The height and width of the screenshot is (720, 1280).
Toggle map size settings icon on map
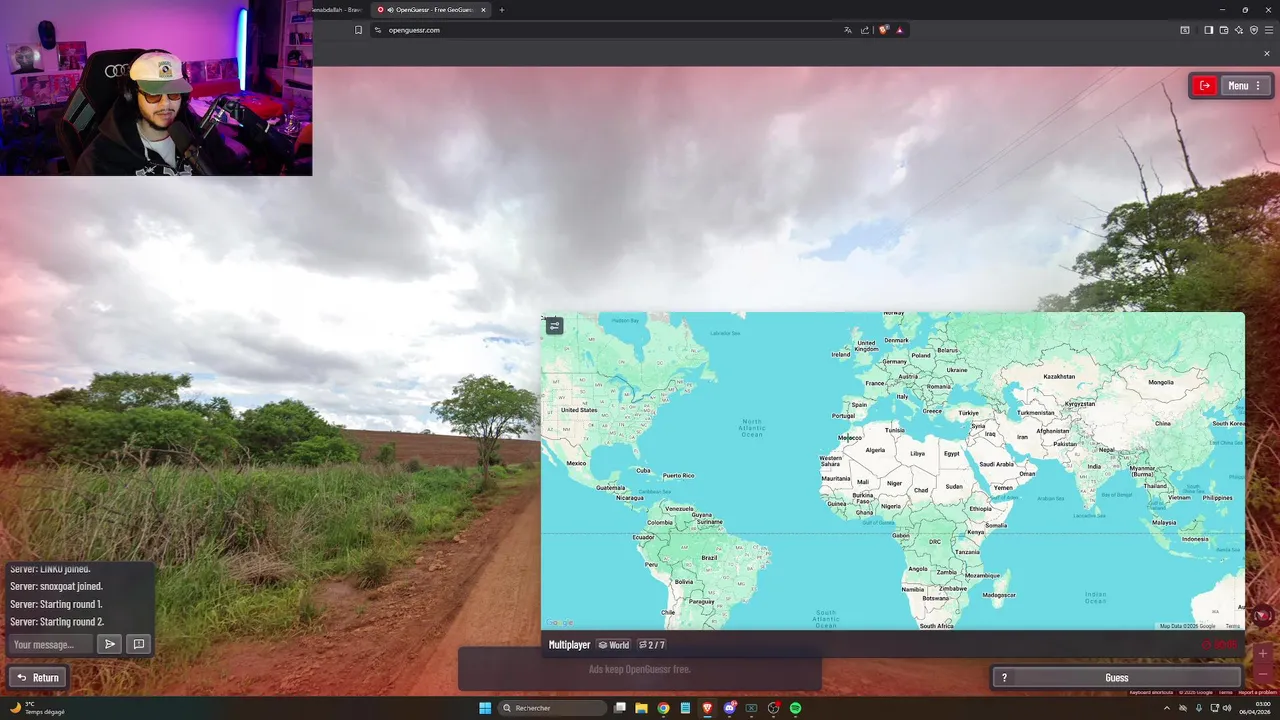point(555,325)
